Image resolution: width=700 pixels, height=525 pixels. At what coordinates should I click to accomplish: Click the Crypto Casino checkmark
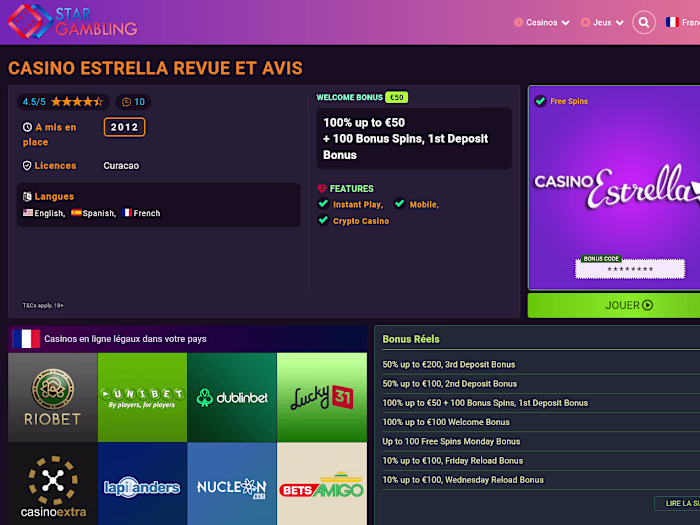(323, 220)
